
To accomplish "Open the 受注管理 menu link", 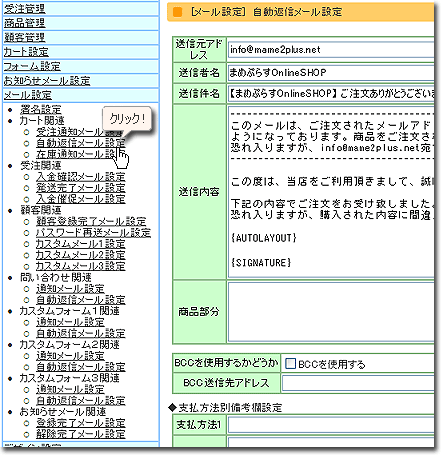I will (24, 9).
